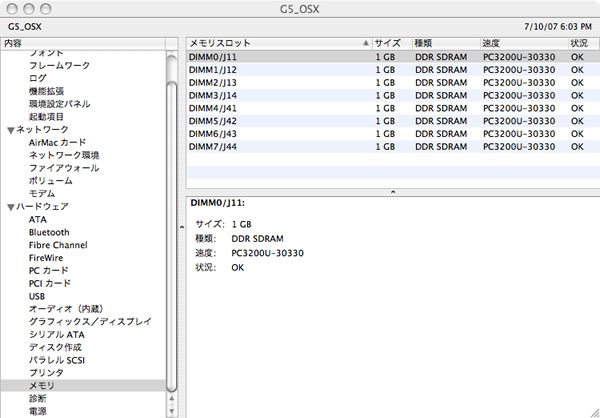Select フレームワーク in the sidebar

[59, 65]
